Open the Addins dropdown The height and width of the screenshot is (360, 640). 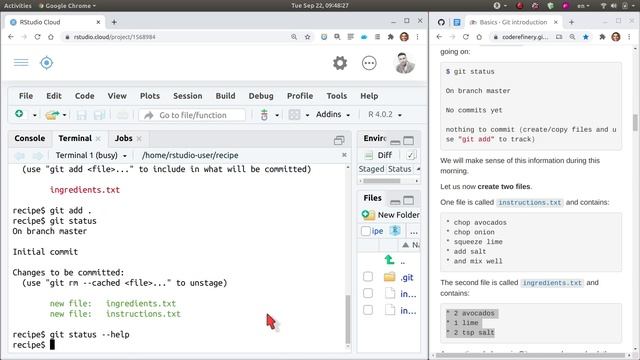(333, 115)
